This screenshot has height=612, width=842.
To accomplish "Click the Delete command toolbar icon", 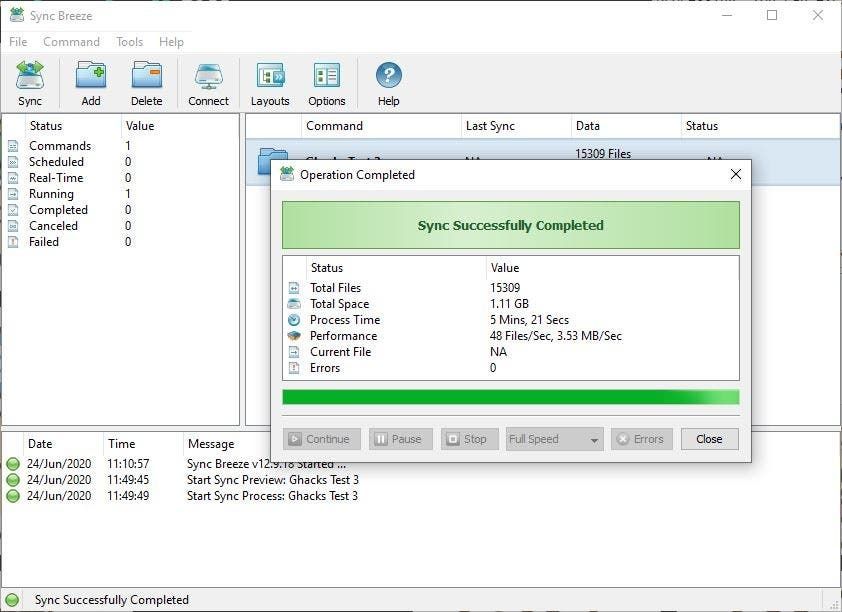I will pos(147,75).
